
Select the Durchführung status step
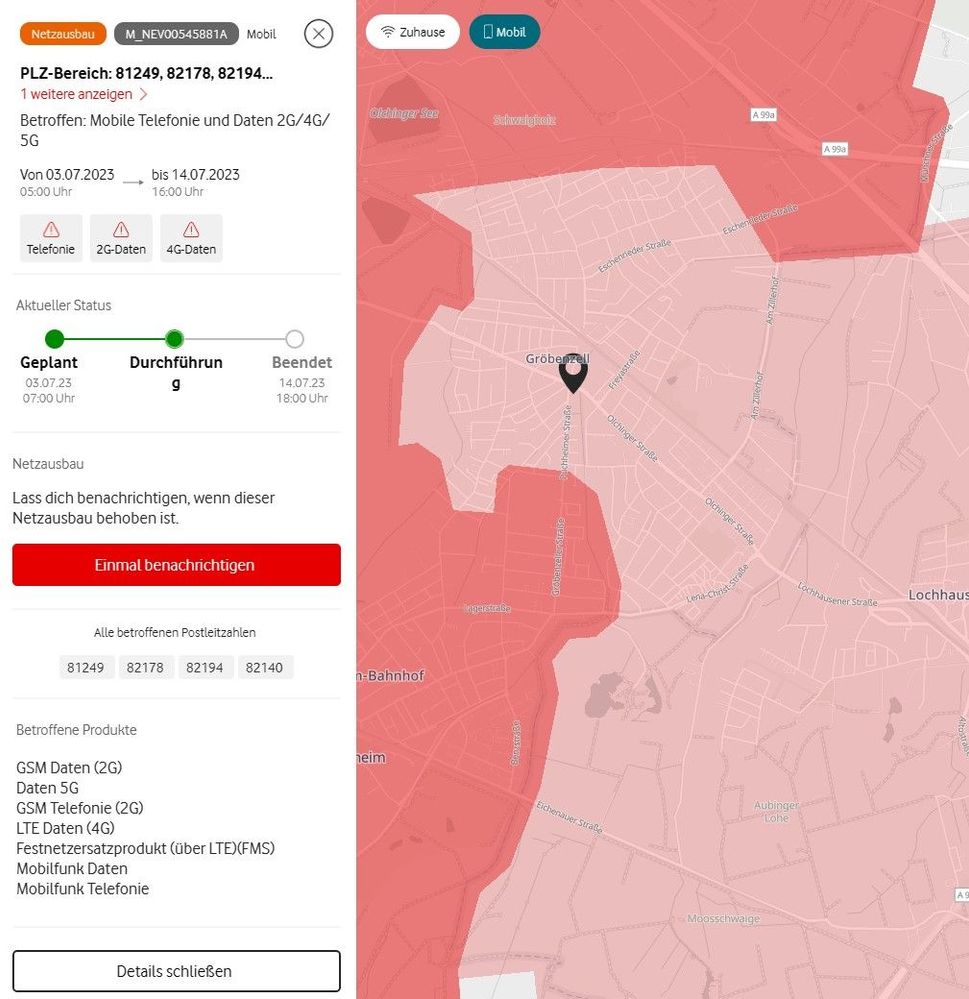(x=175, y=339)
